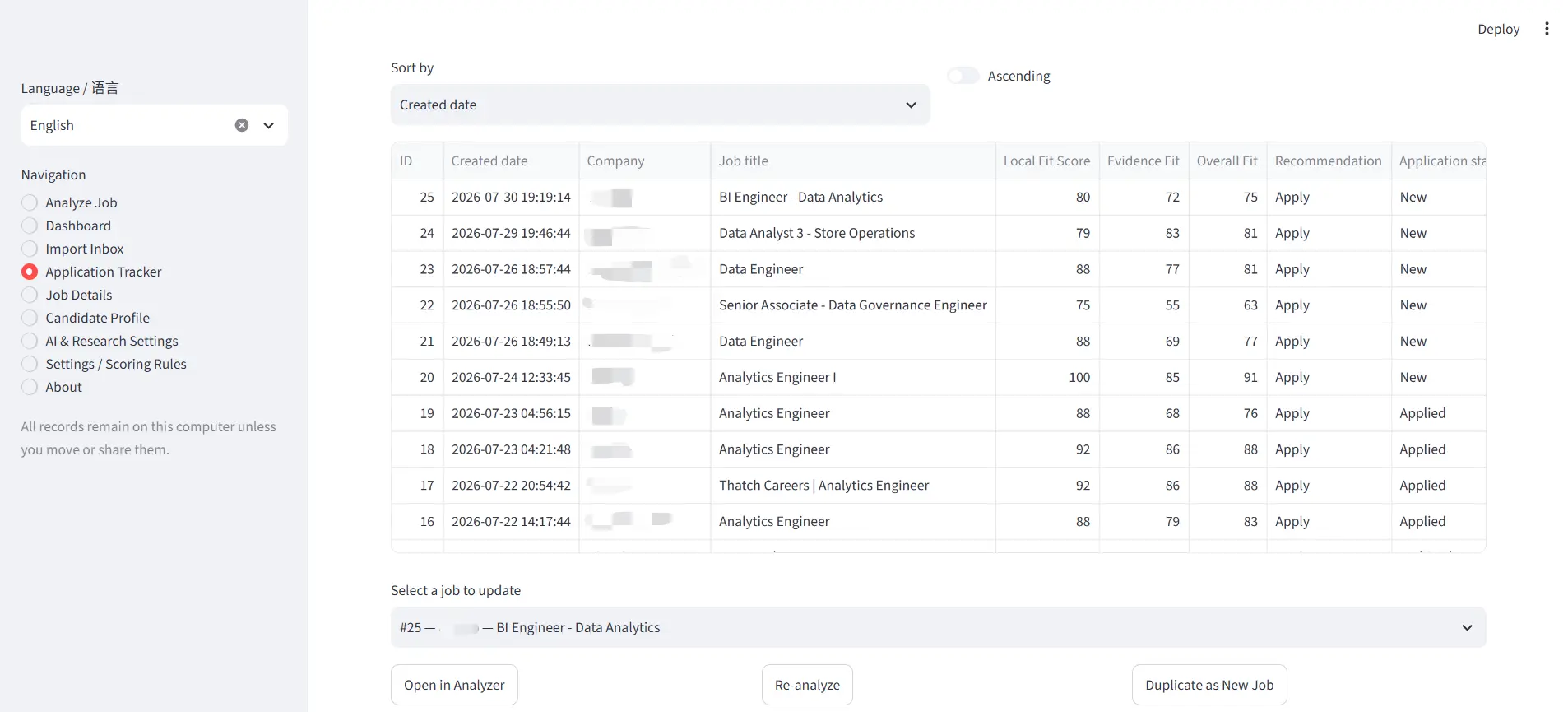Click the 'Apply' recommendation in row 22

(1329, 305)
